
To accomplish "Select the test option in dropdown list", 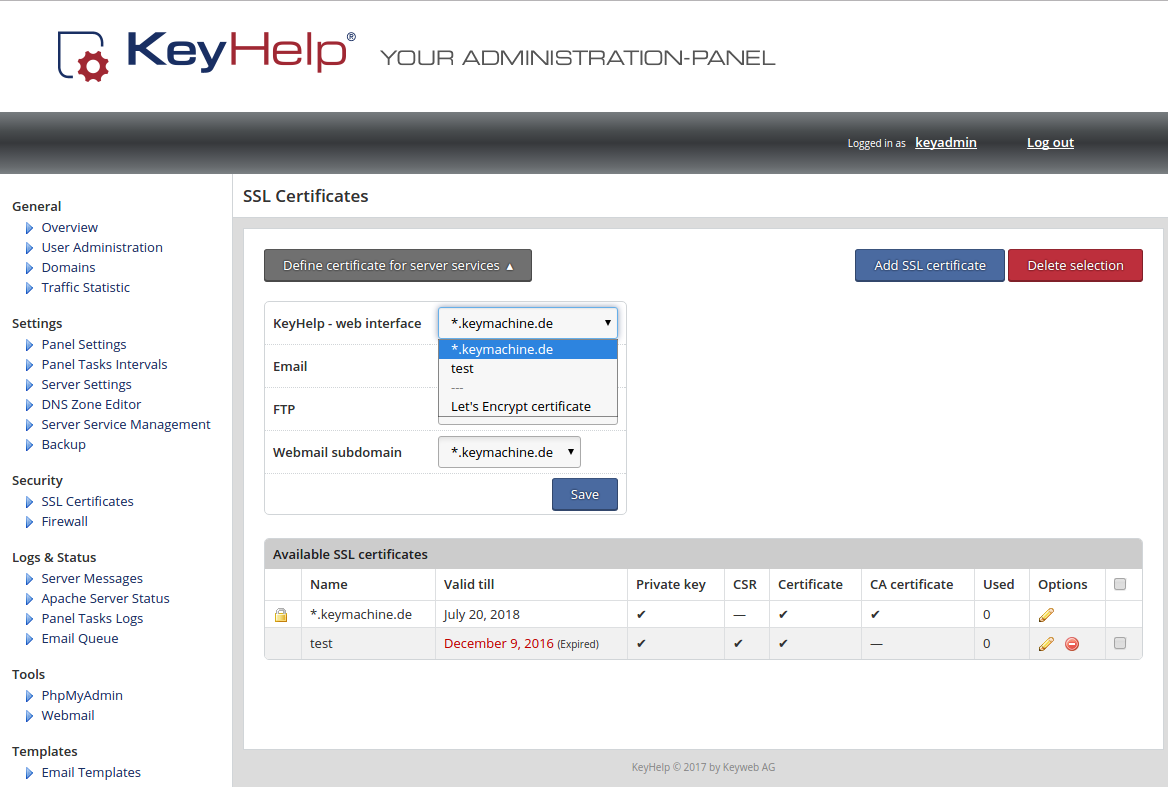I will tap(462, 368).
